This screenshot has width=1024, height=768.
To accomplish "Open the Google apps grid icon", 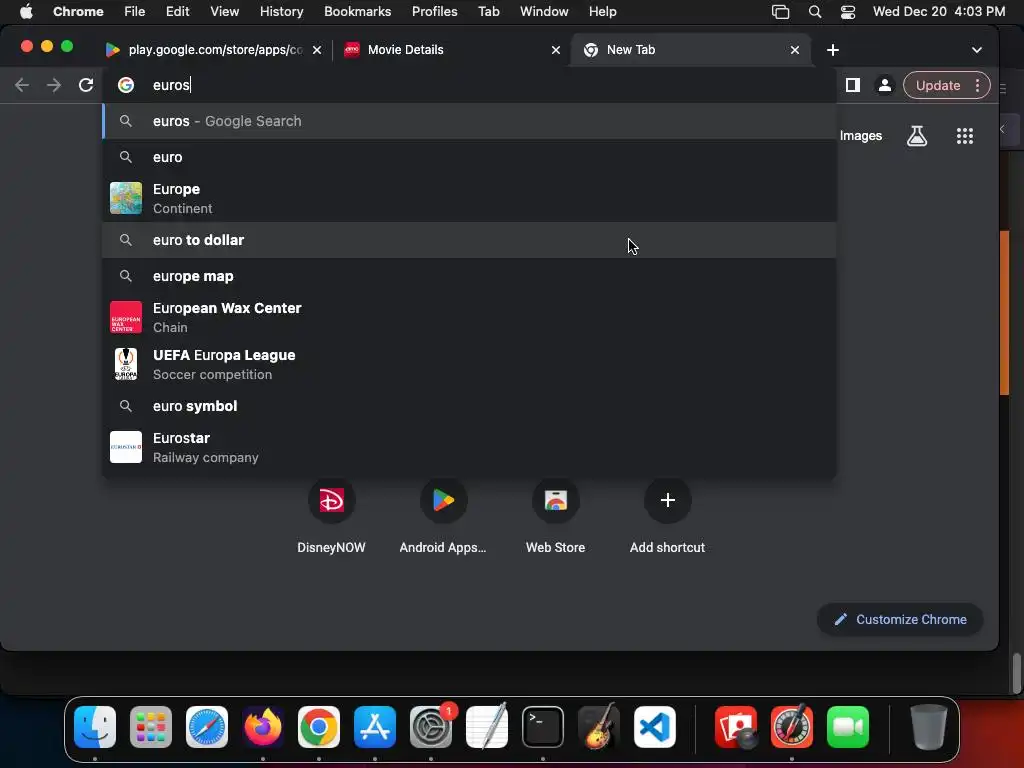I will (x=965, y=136).
